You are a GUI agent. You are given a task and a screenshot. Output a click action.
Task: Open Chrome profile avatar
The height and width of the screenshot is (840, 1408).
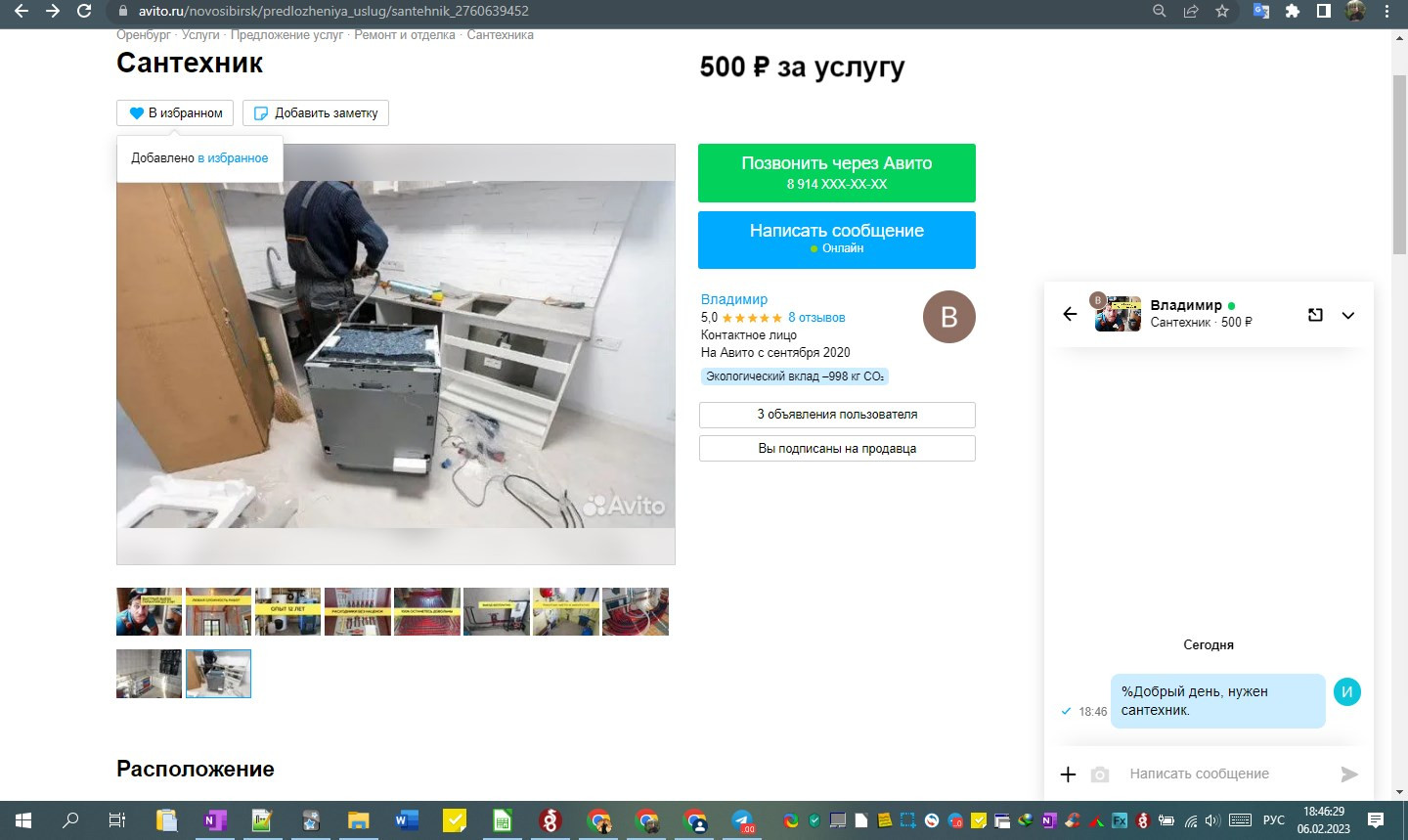tap(1355, 11)
